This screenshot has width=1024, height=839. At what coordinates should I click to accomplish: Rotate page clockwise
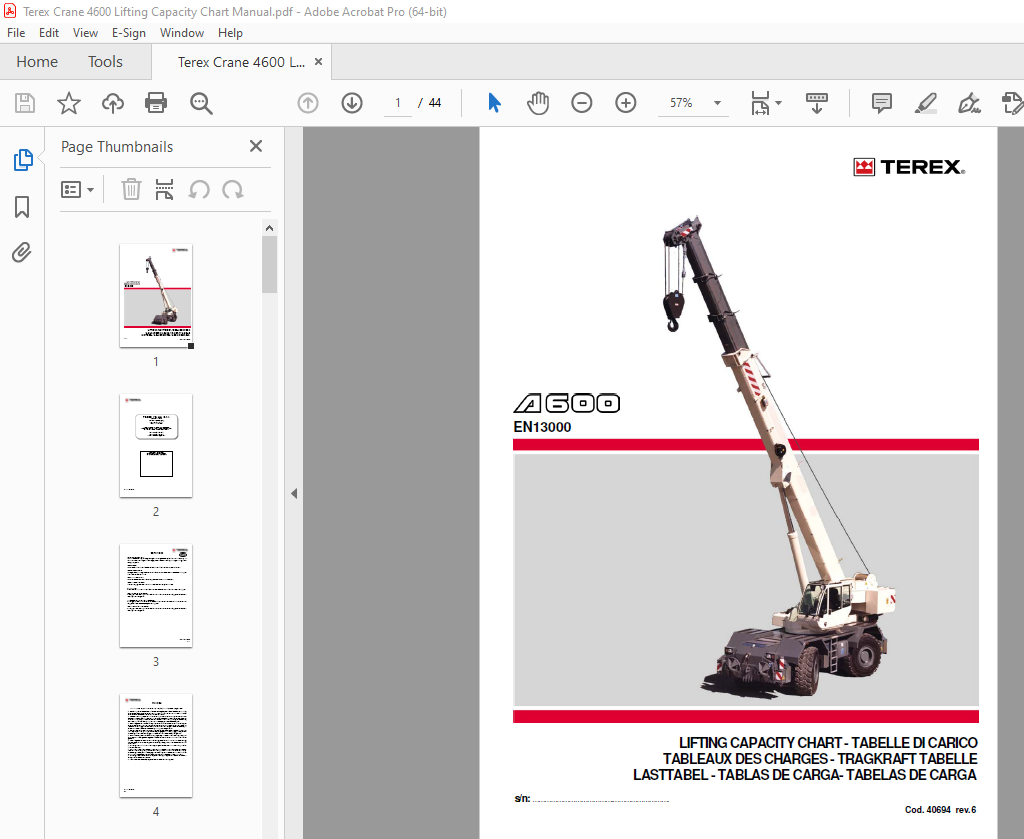pos(232,190)
